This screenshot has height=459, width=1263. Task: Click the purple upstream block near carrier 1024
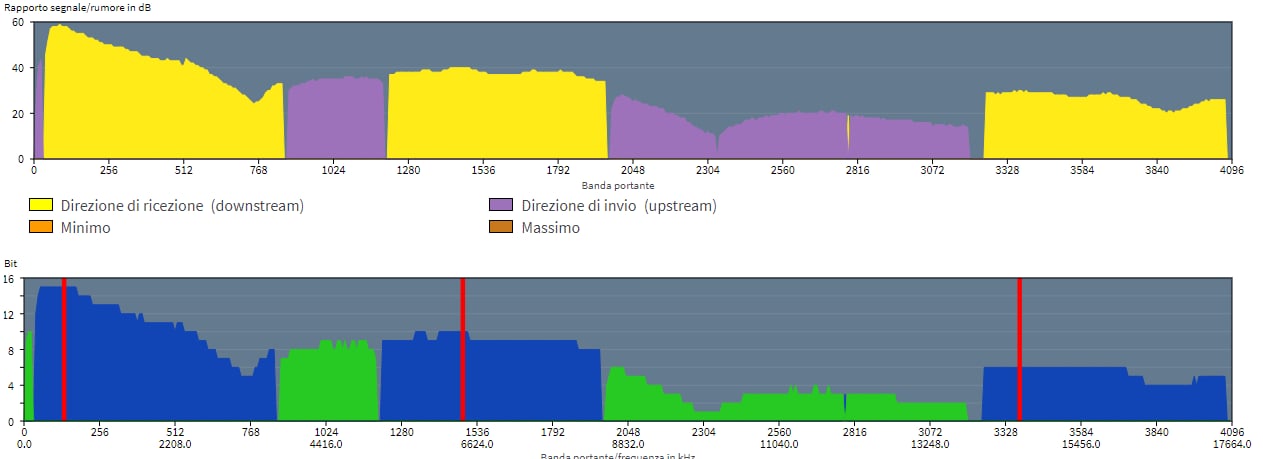(335, 118)
